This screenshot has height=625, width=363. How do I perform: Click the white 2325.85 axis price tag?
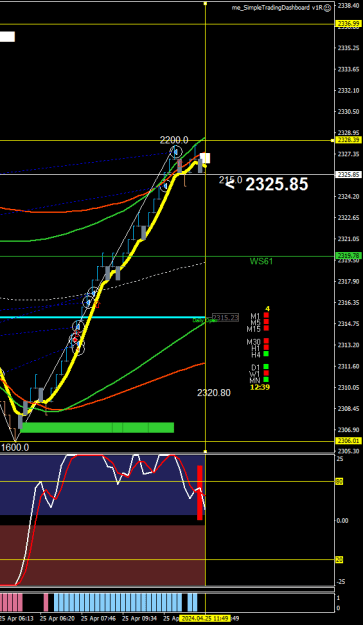pyautogui.click(x=349, y=174)
